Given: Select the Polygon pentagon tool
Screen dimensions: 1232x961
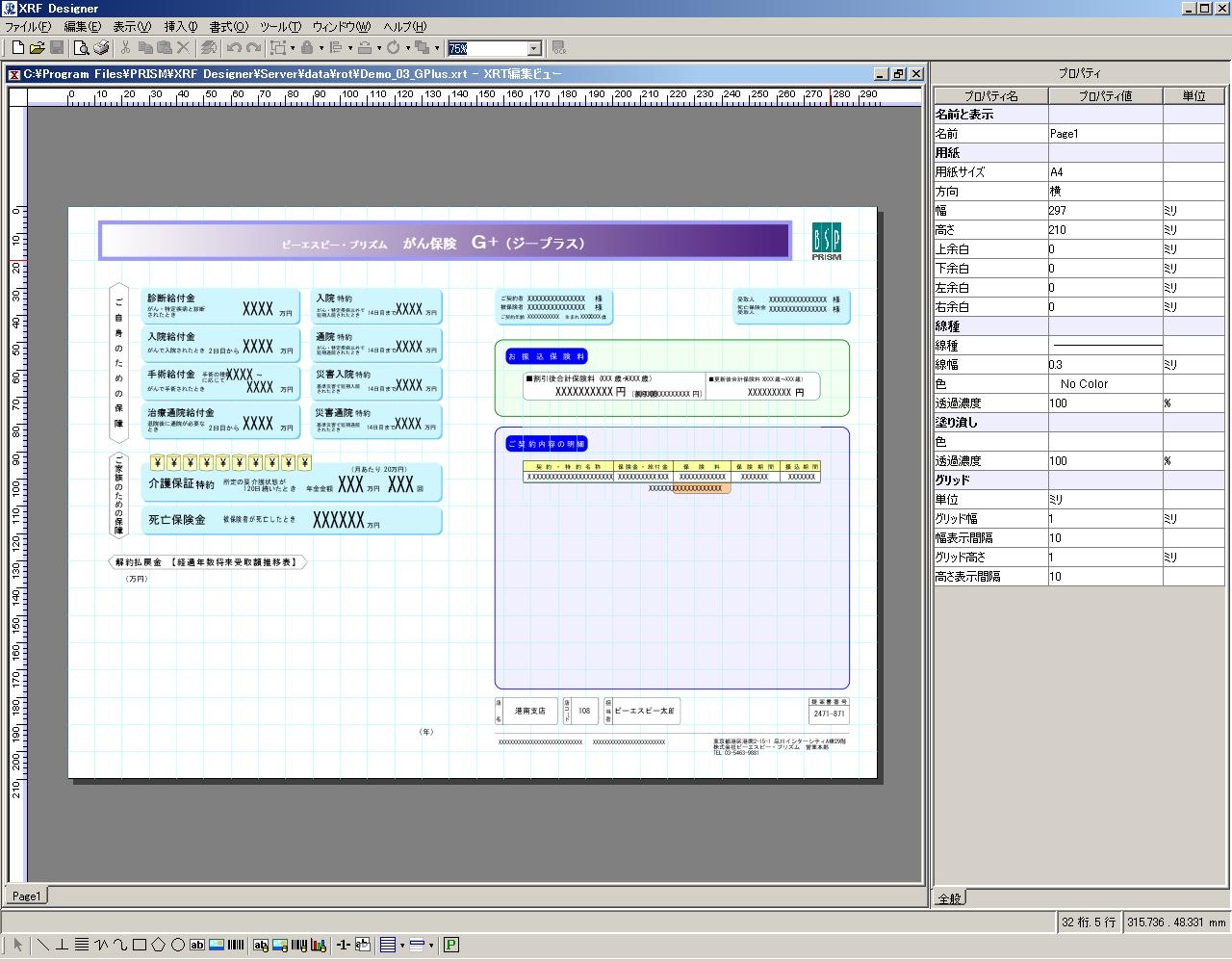Looking at the screenshot, I should 159,945.
